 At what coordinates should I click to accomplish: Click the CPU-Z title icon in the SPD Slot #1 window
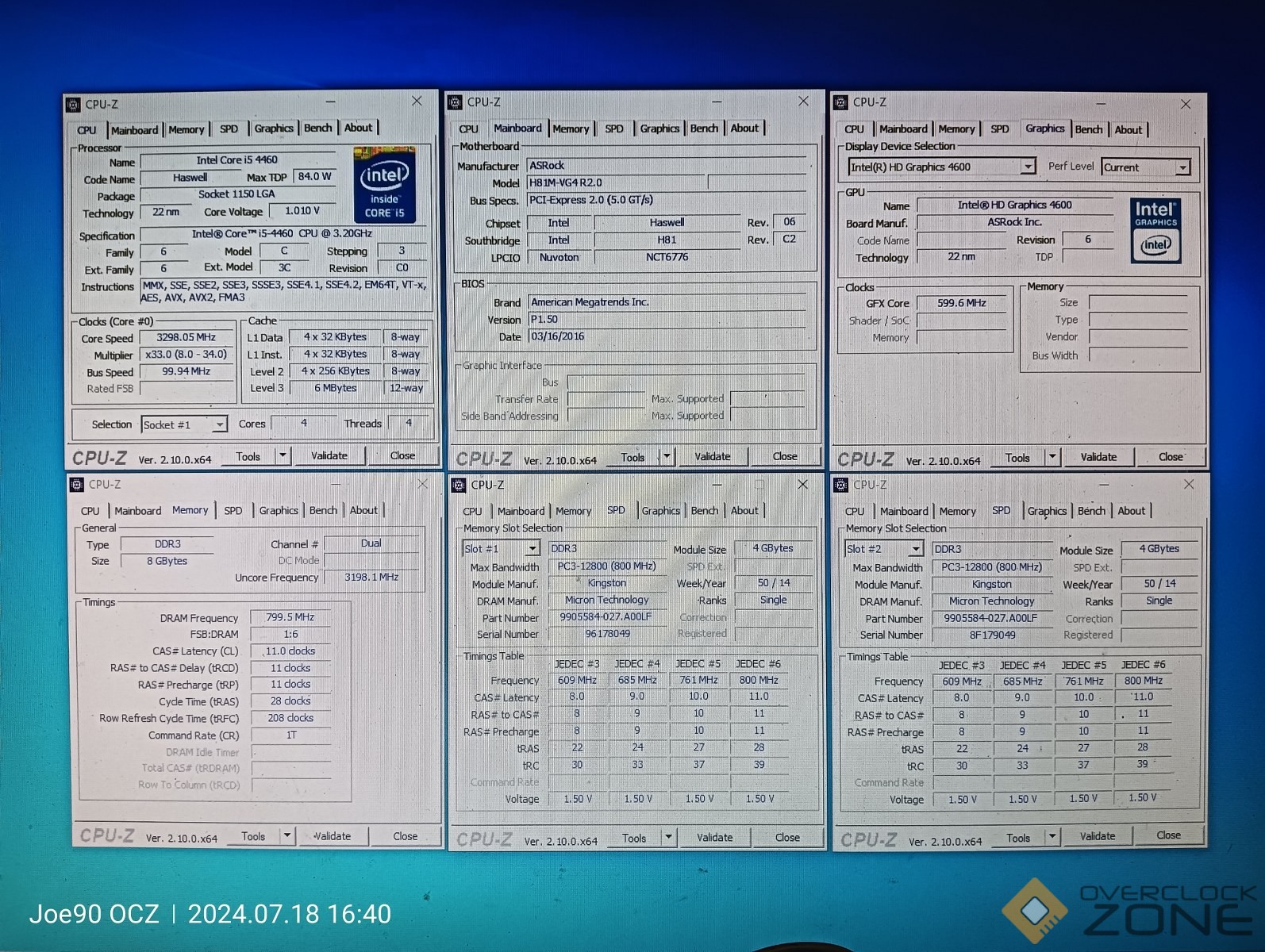459,485
